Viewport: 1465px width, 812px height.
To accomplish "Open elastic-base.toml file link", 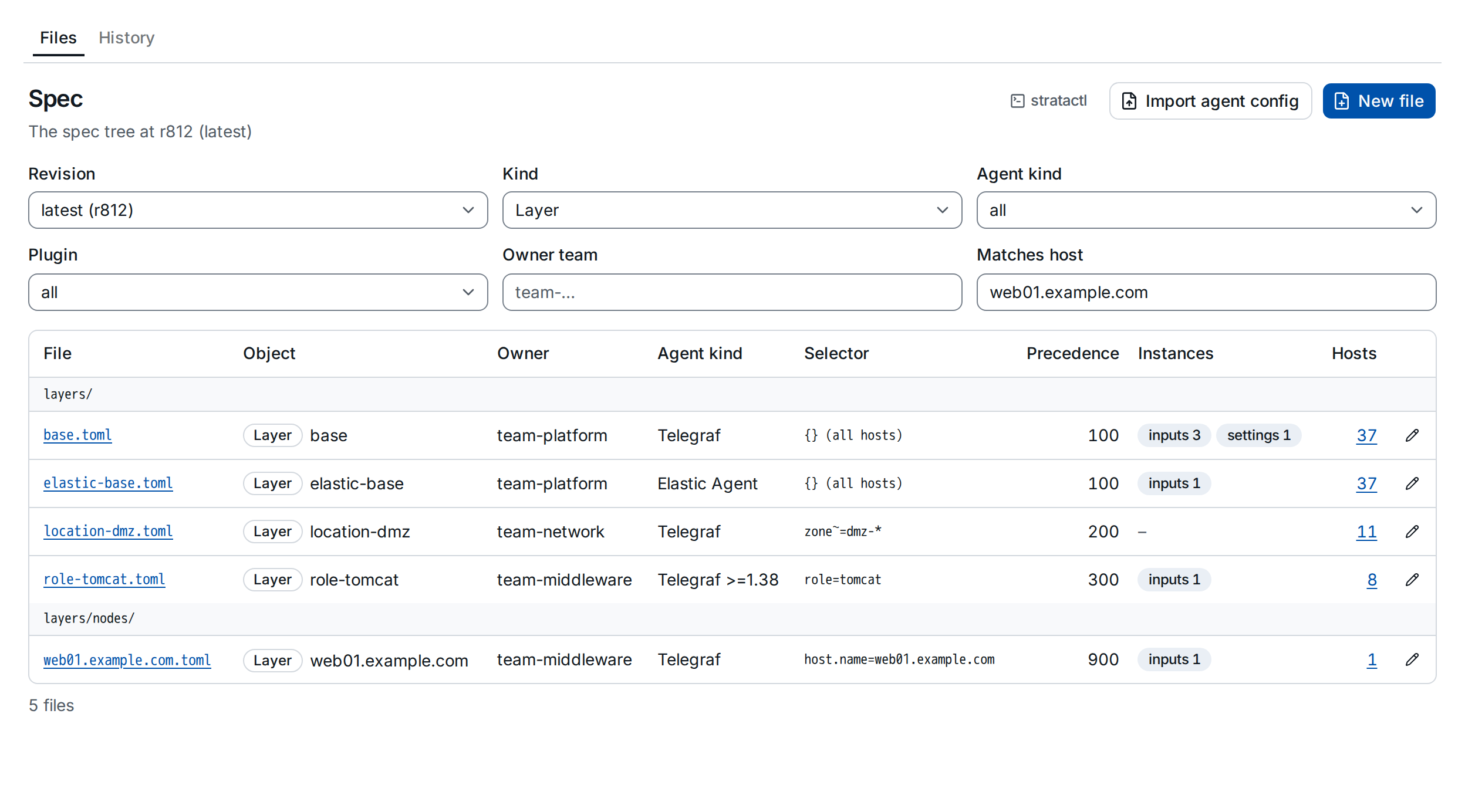I will click(108, 483).
